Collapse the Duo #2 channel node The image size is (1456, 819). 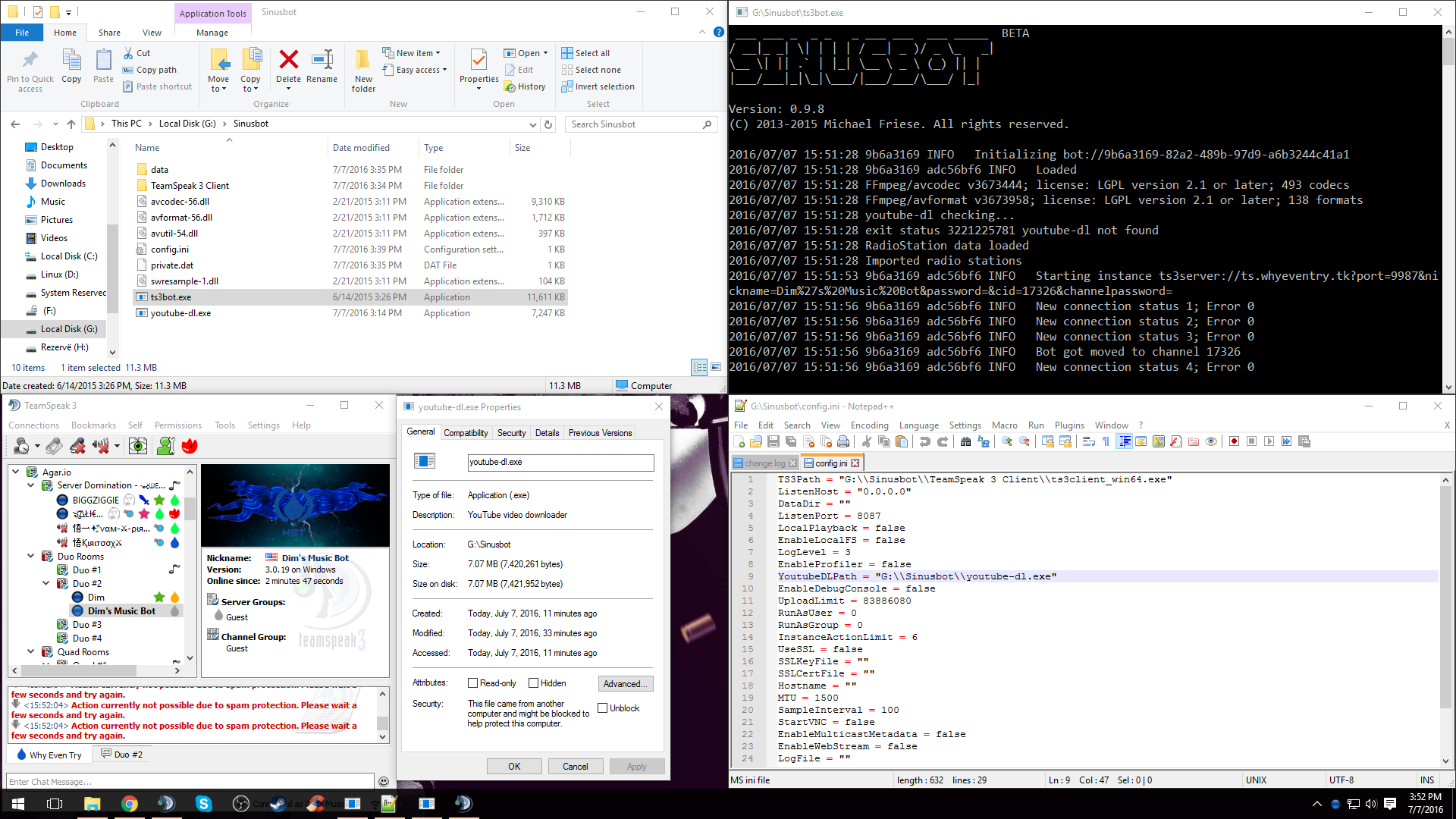(x=46, y=583)
